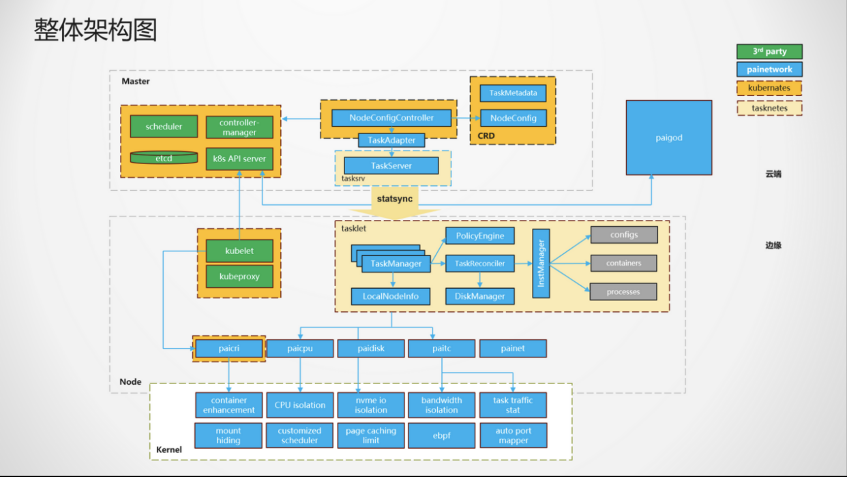The height and width of the screenshot is (477, 847).
Task: Select the gray containers box
Action: pyautogui.click(x=624, y=263)
